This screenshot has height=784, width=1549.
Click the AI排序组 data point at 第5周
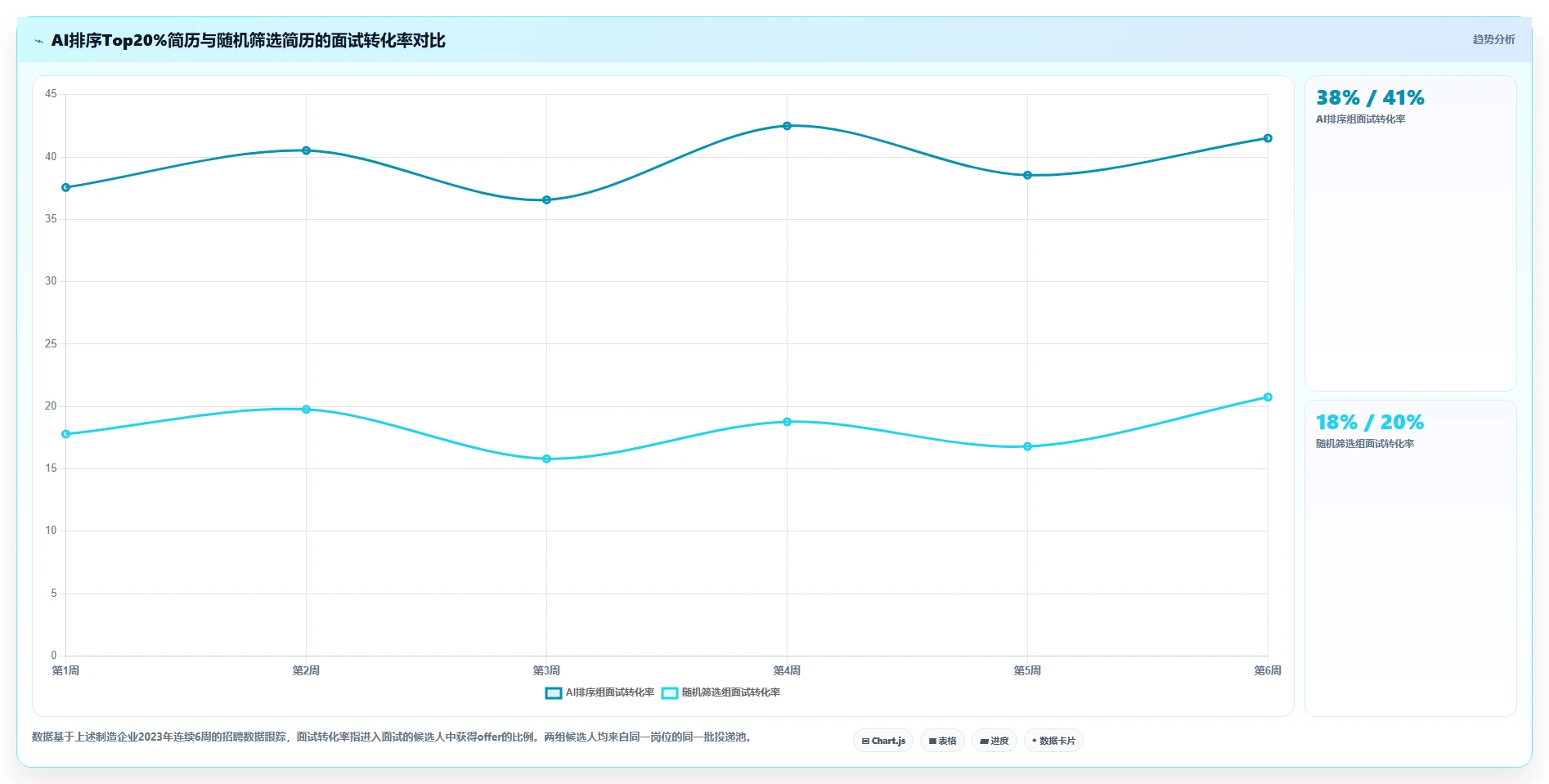(1028, 176)
